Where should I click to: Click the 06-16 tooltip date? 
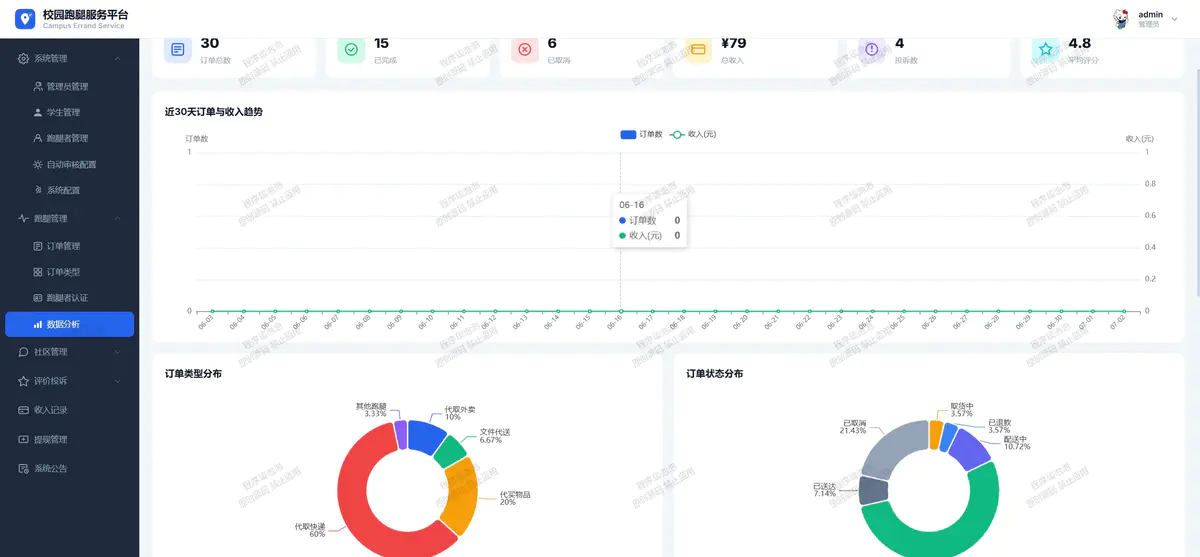pos(631,204)
